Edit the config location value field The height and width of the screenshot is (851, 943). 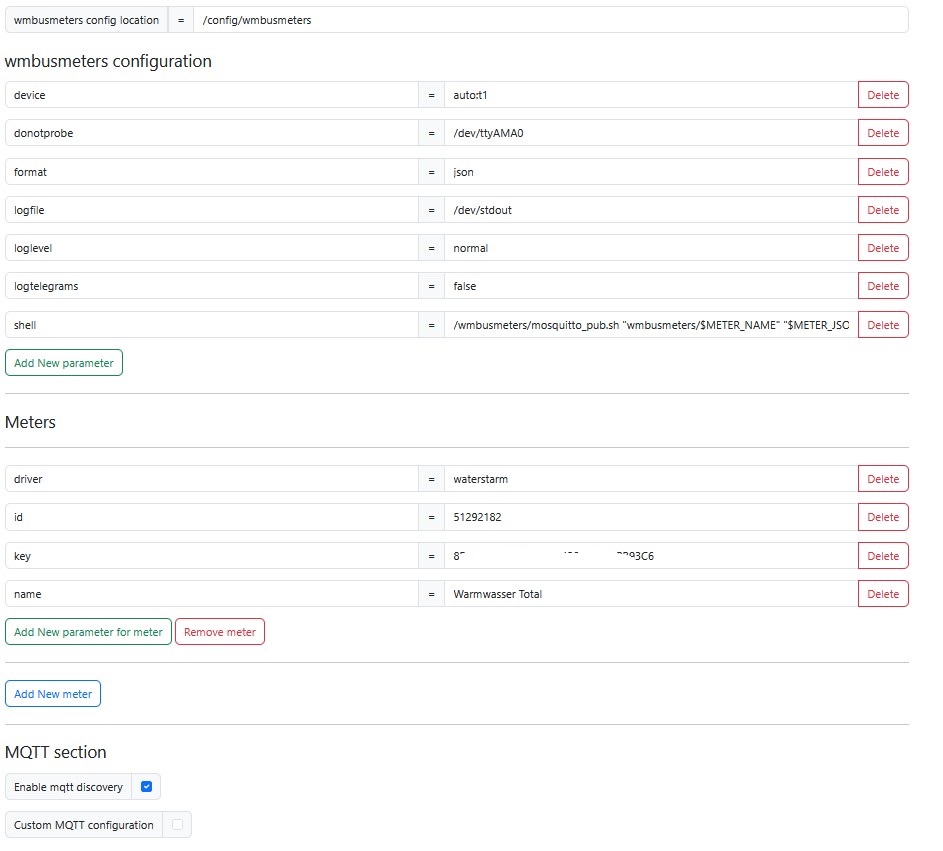[x=550, y=20]
